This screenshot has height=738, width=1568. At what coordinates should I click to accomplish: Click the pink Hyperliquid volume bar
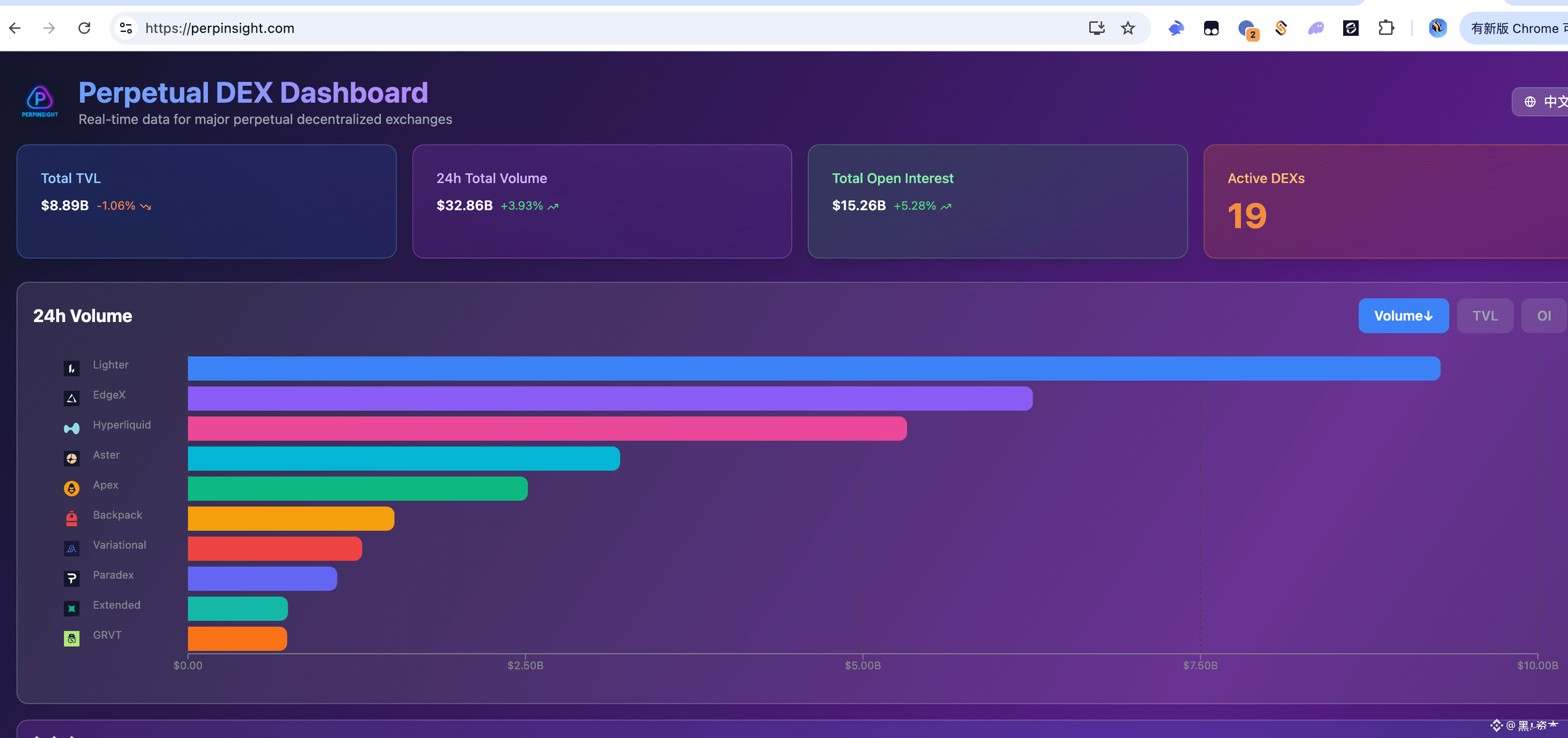coord(547,428)
